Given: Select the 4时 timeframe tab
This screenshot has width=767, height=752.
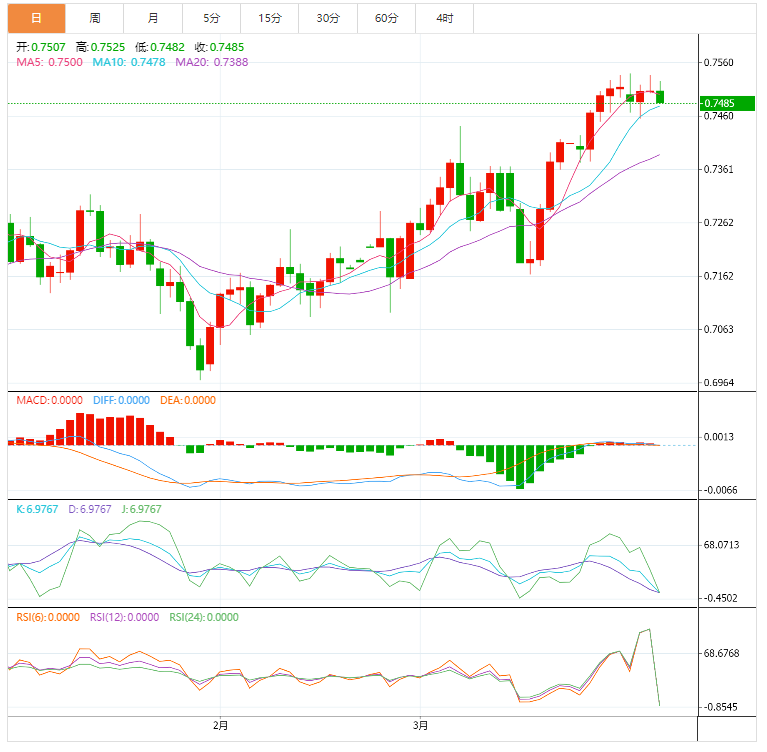Looking at the screenshot, I should pos(444,18).
